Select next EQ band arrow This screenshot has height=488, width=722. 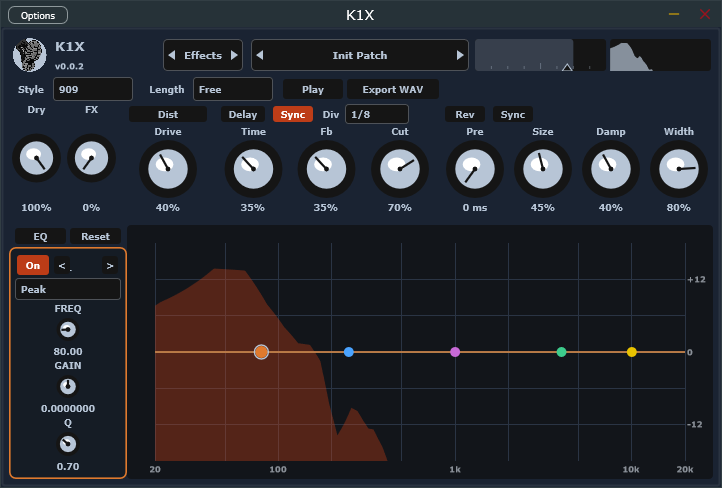tap(110, 266)
